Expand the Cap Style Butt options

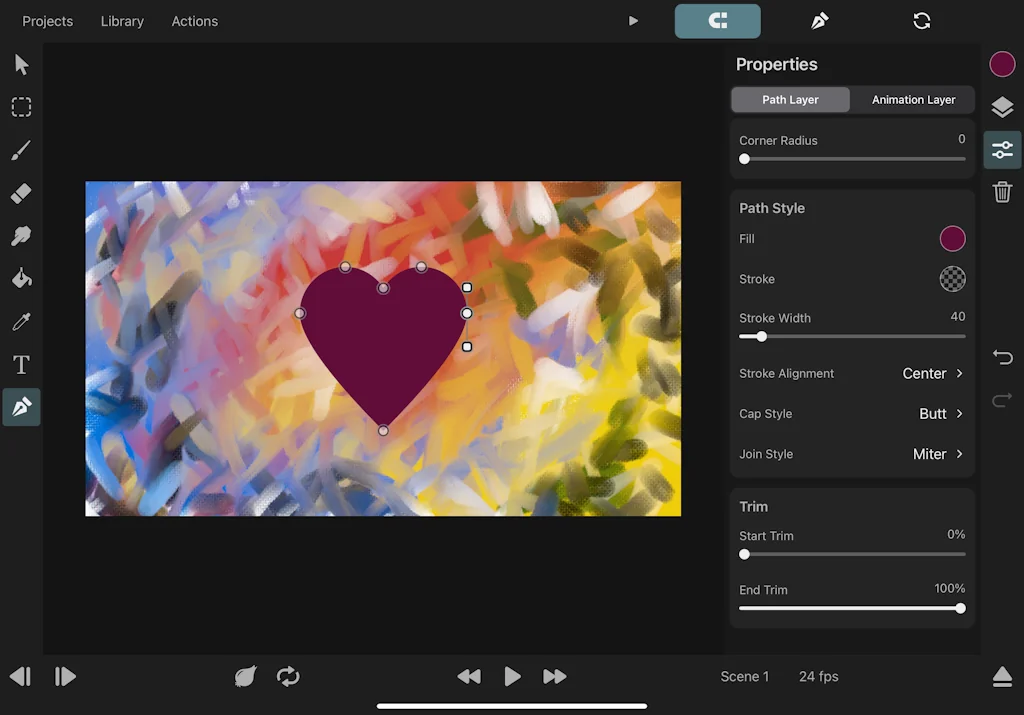(940, 413)
